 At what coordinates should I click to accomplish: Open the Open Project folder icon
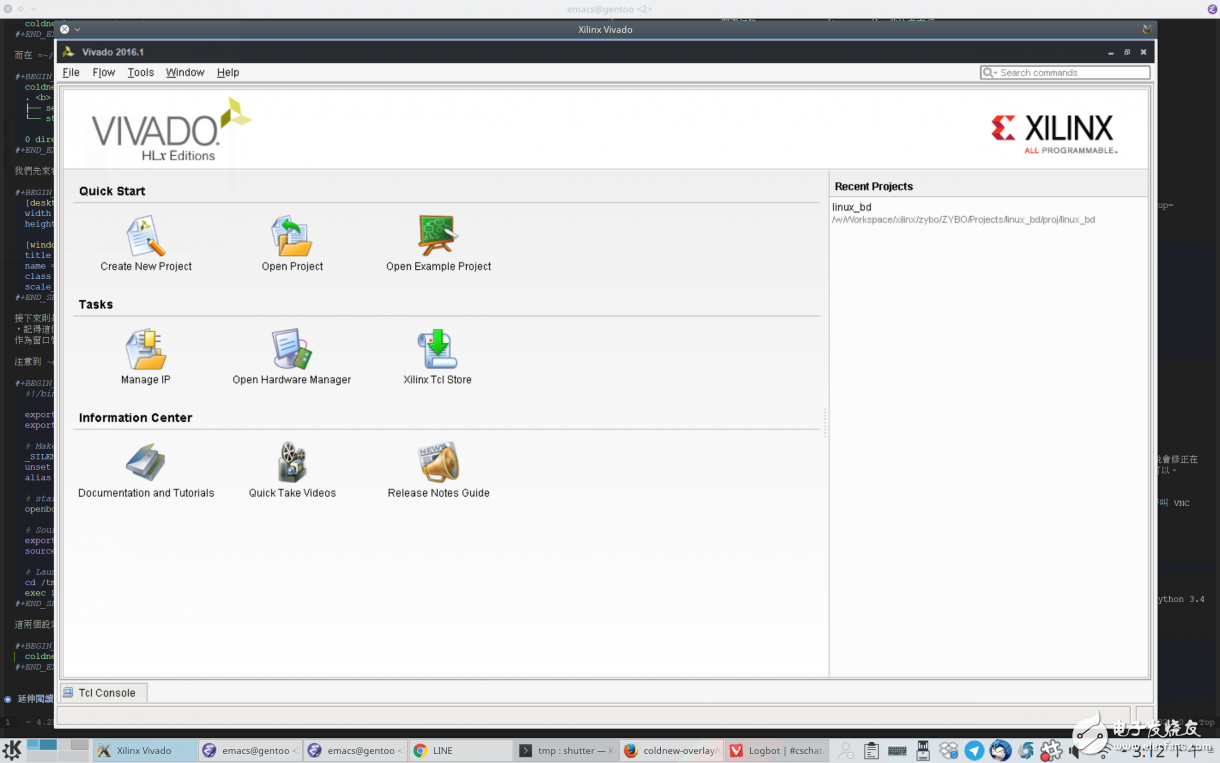[292, 237]
